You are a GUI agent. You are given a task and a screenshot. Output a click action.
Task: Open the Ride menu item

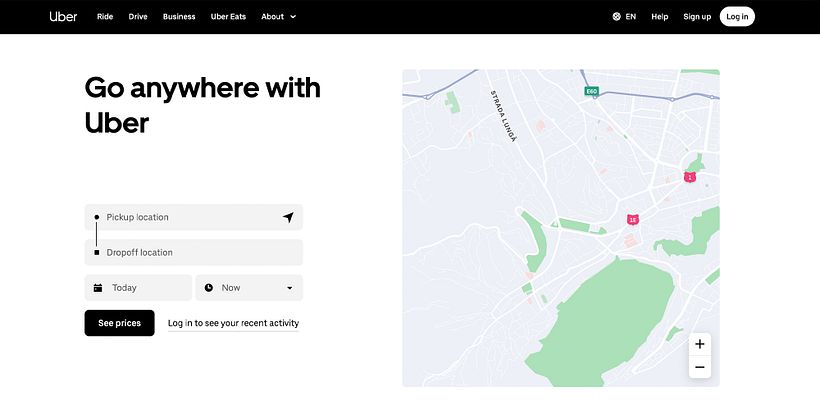coord(105,17)
